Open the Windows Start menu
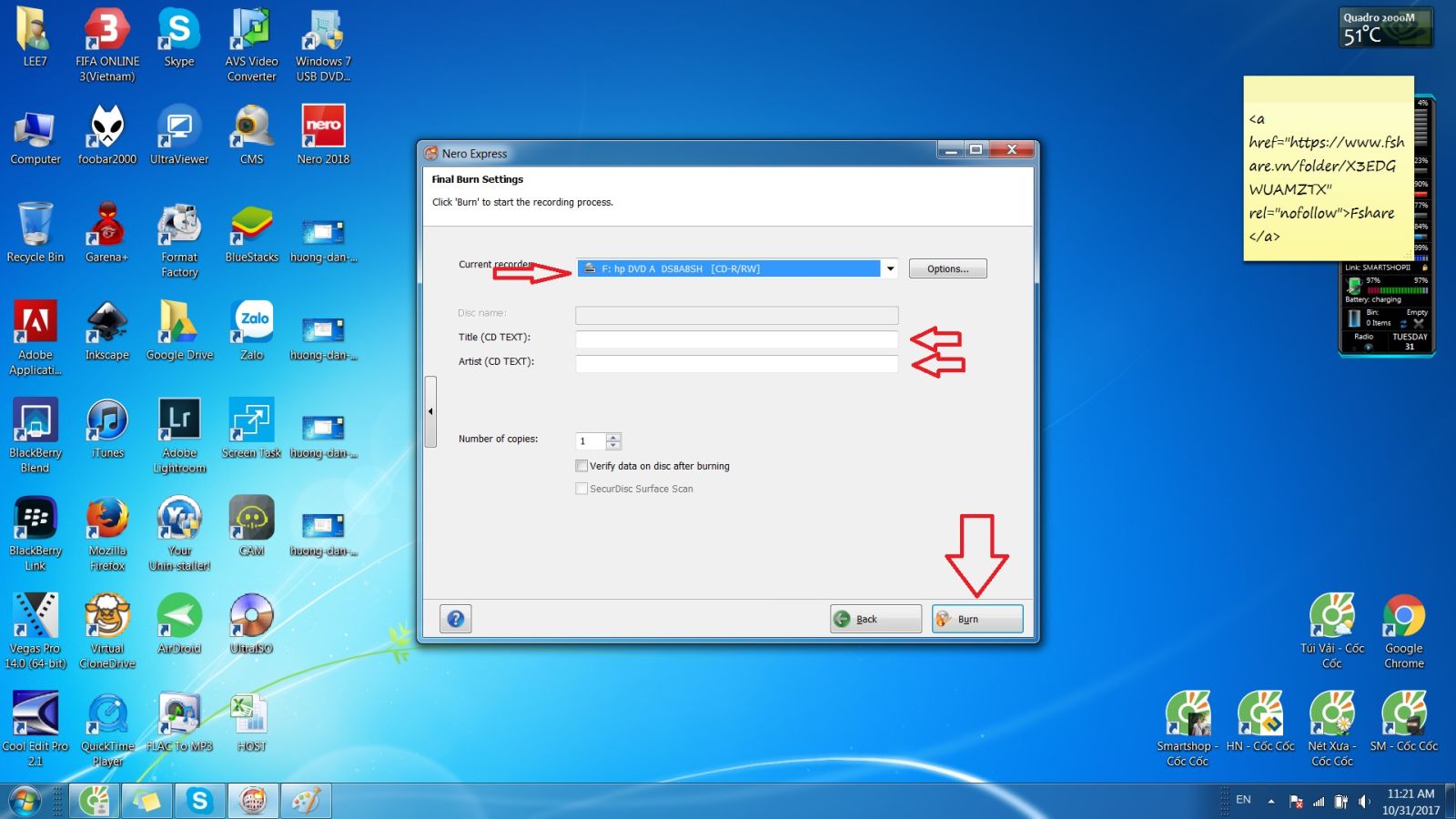The width and height of the screenshot is (1456, 819). click(25, 802)
